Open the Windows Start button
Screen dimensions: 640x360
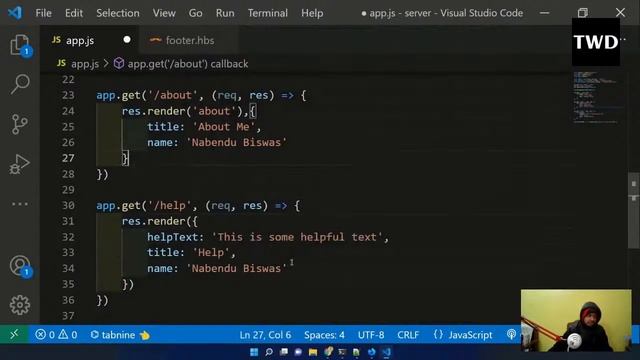254,352
